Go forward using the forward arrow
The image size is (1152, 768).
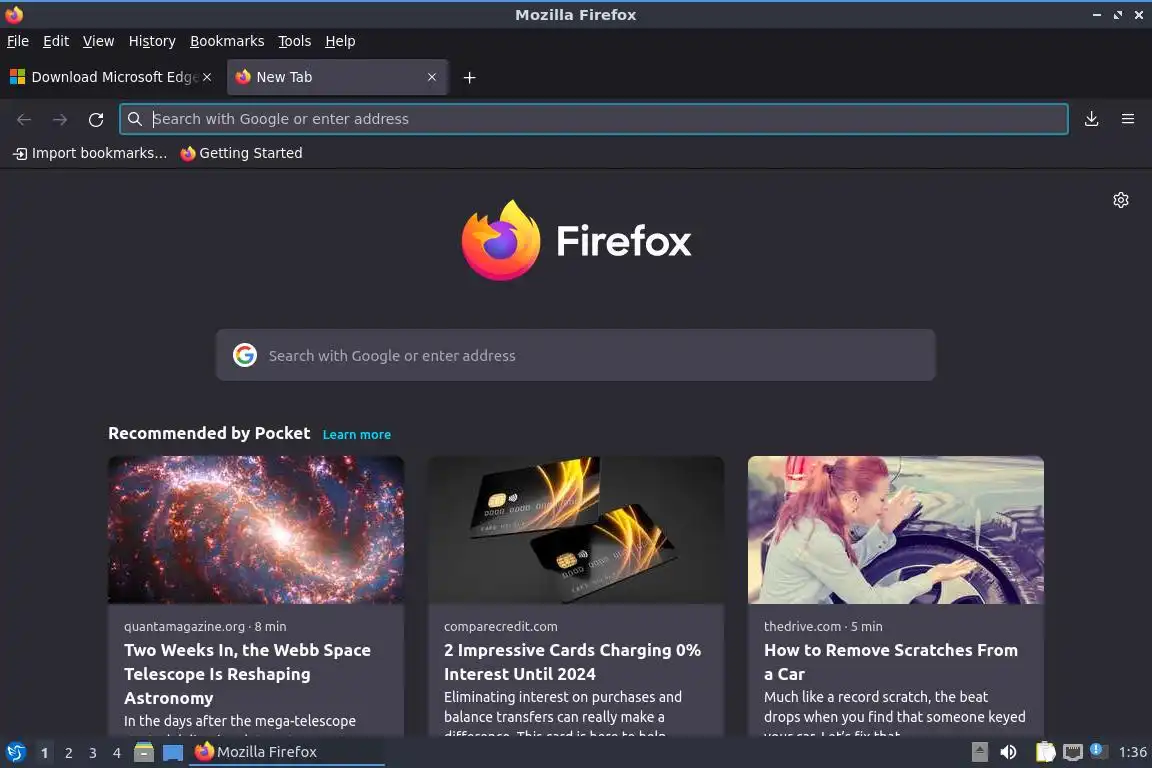[x=60, y=119]
